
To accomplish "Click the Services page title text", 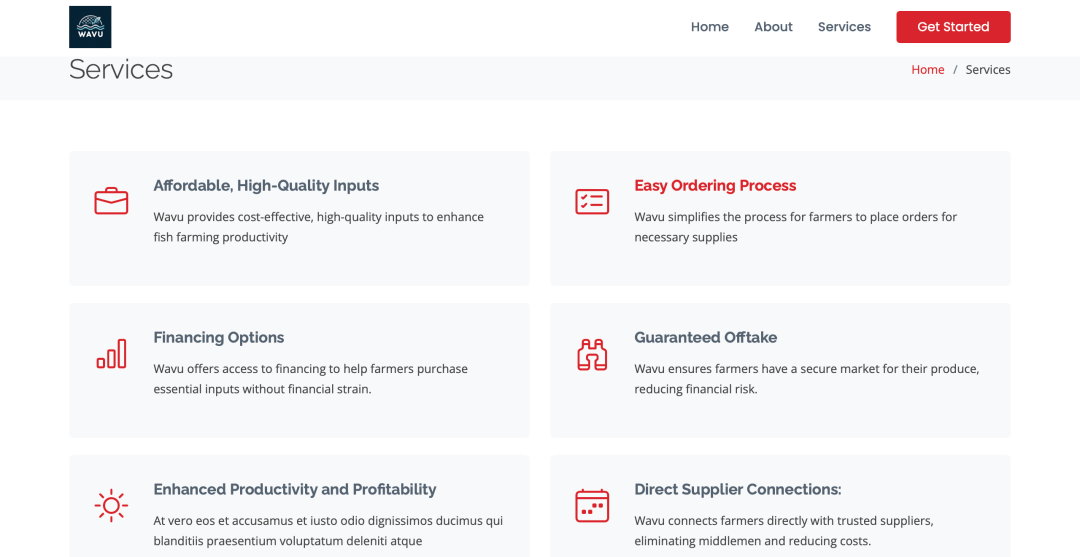I will tap(121, 70).
